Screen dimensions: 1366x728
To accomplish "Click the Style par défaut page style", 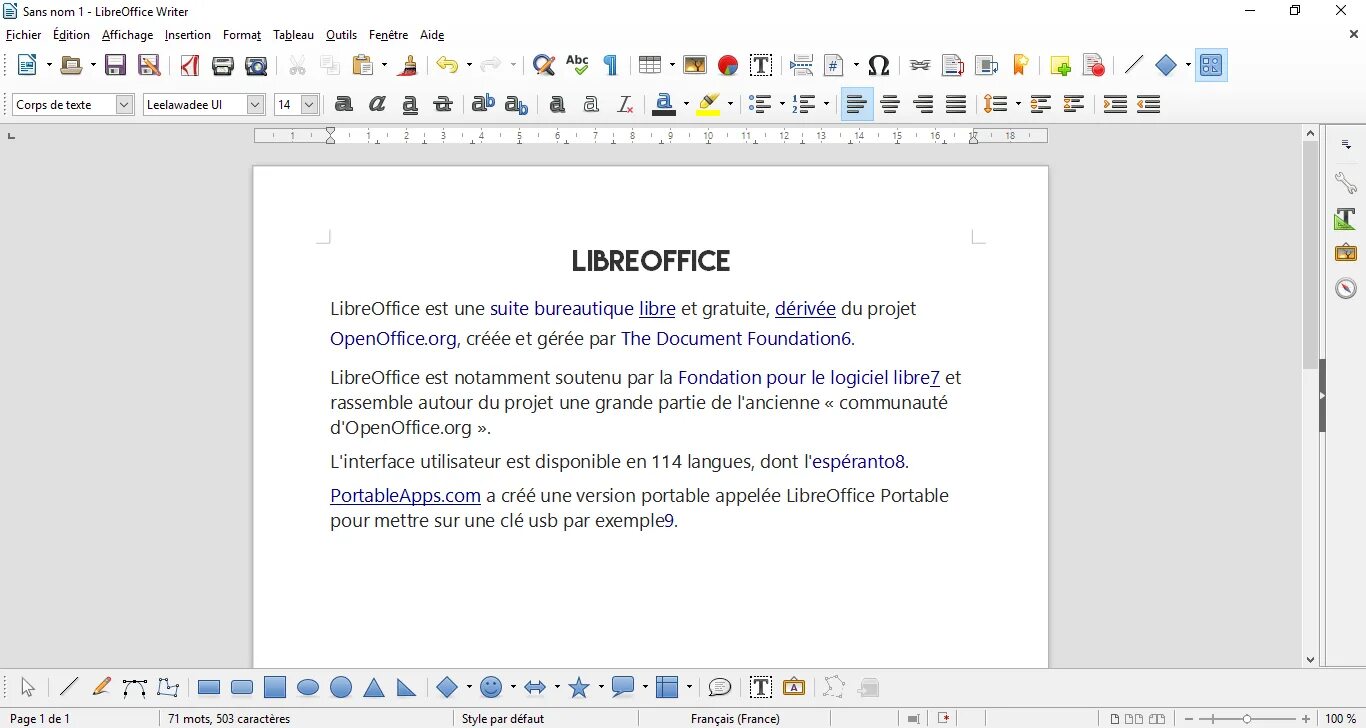I will (503, 718).
